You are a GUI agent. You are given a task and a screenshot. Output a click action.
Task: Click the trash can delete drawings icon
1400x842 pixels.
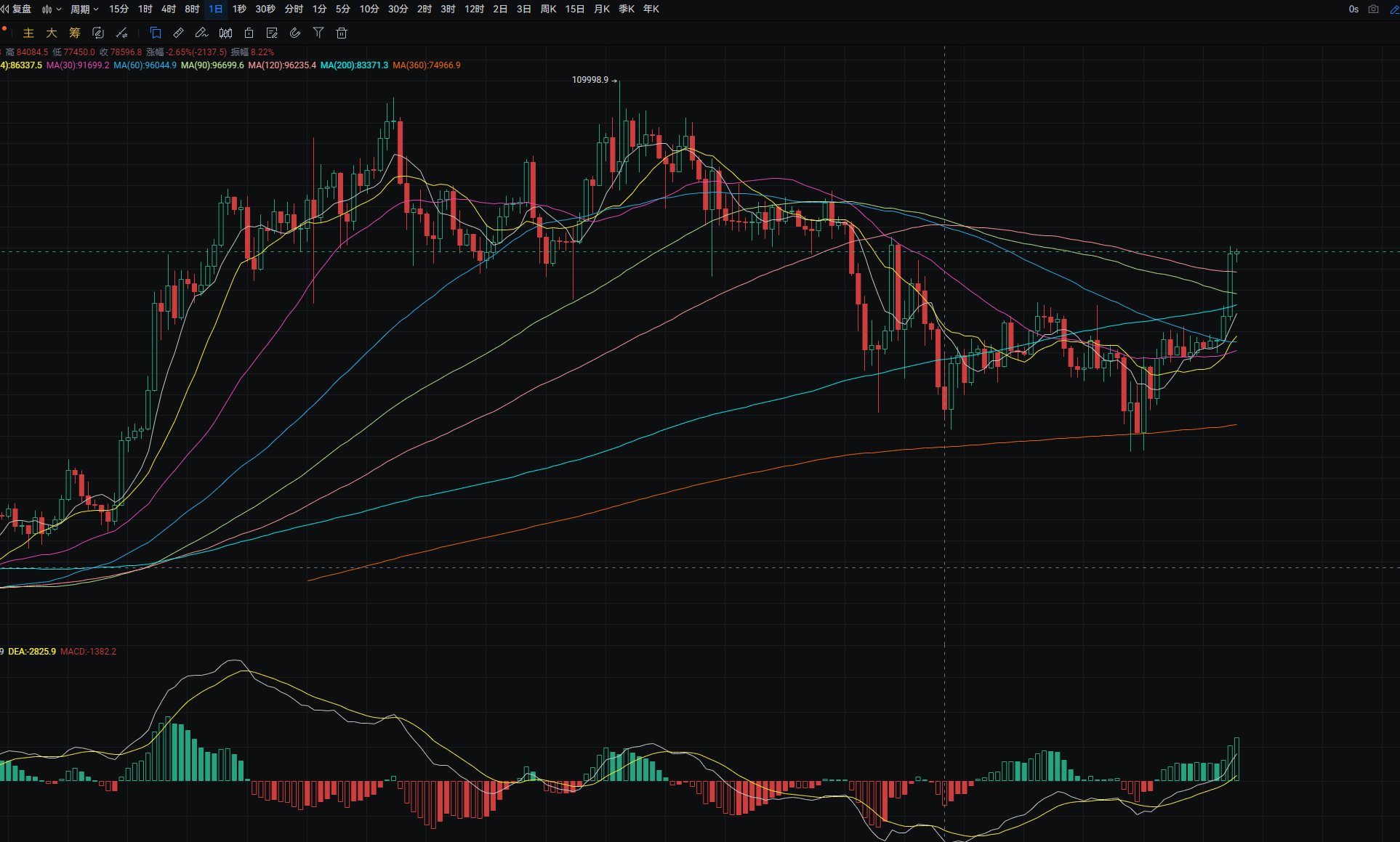pos(342,33)
